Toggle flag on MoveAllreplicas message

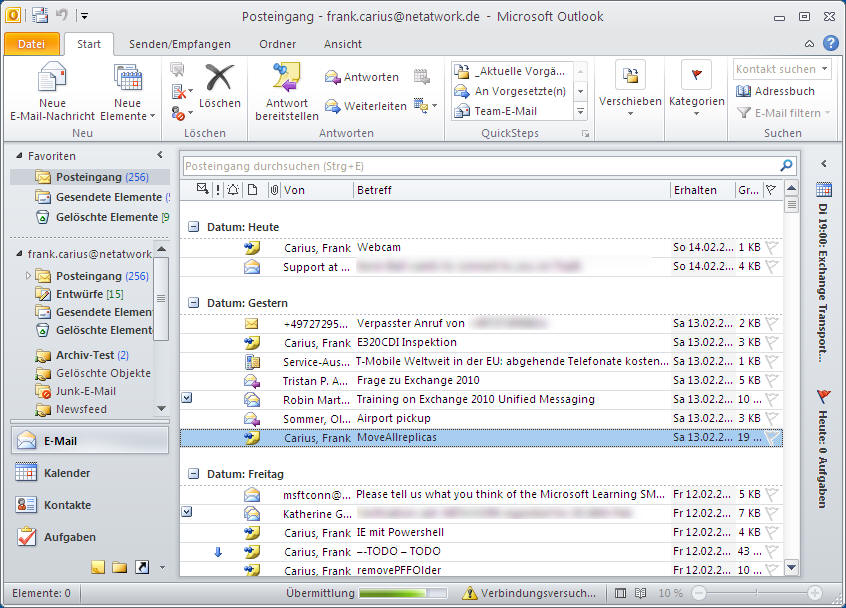coord(772,438)
